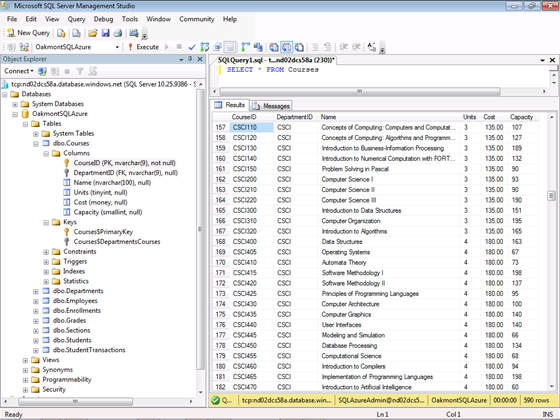Screen dimensions: 560x420
Task: Expand the System Databases node
Action: [x=15, y=104]
